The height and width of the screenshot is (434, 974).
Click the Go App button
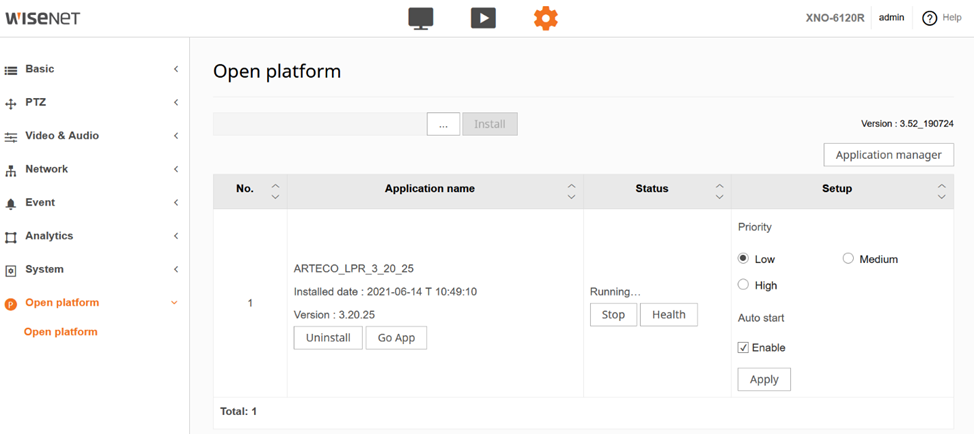[396, 338]
